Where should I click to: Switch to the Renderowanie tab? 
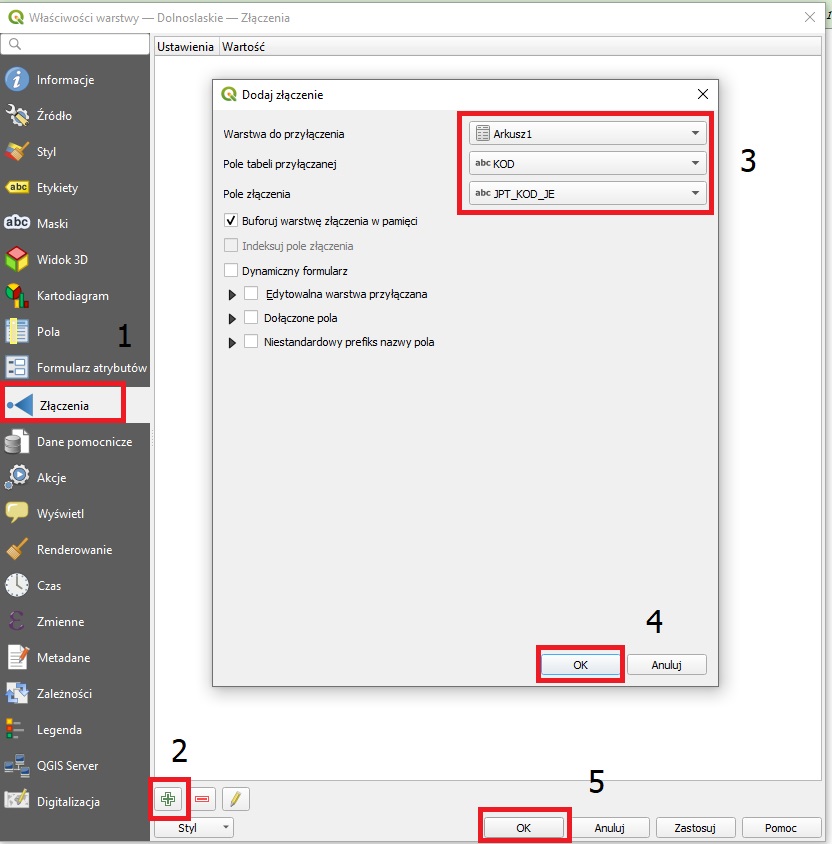pos(74,550)
